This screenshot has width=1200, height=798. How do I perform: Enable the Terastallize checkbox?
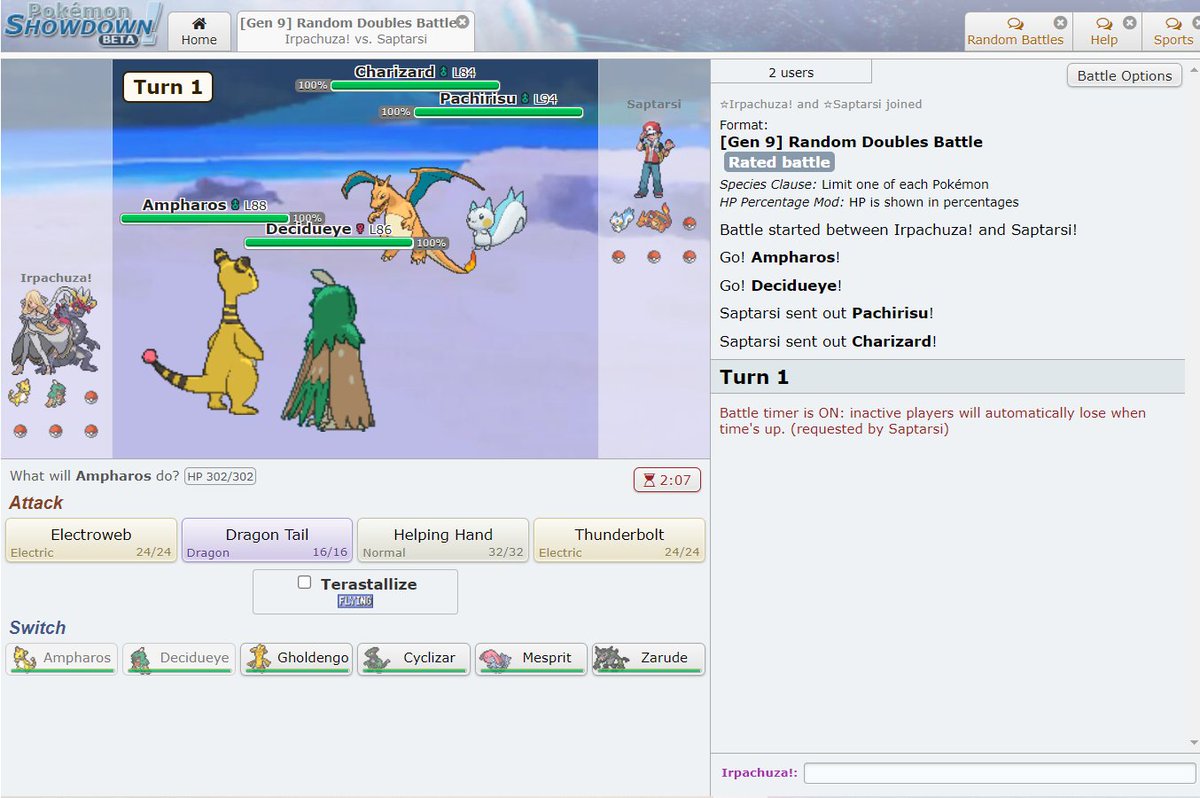[305, 583]
